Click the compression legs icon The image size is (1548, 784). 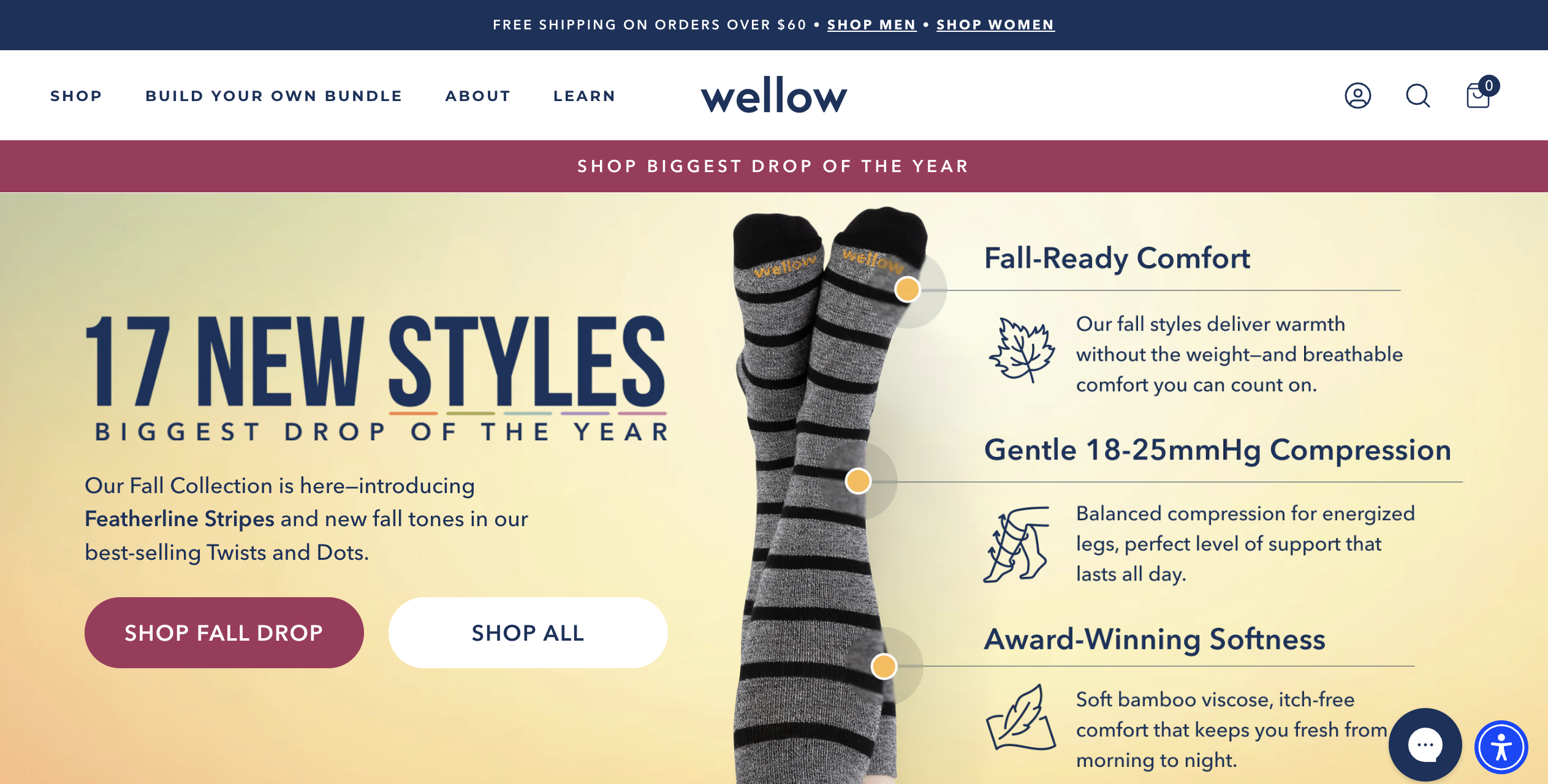tap(1017, 544)
